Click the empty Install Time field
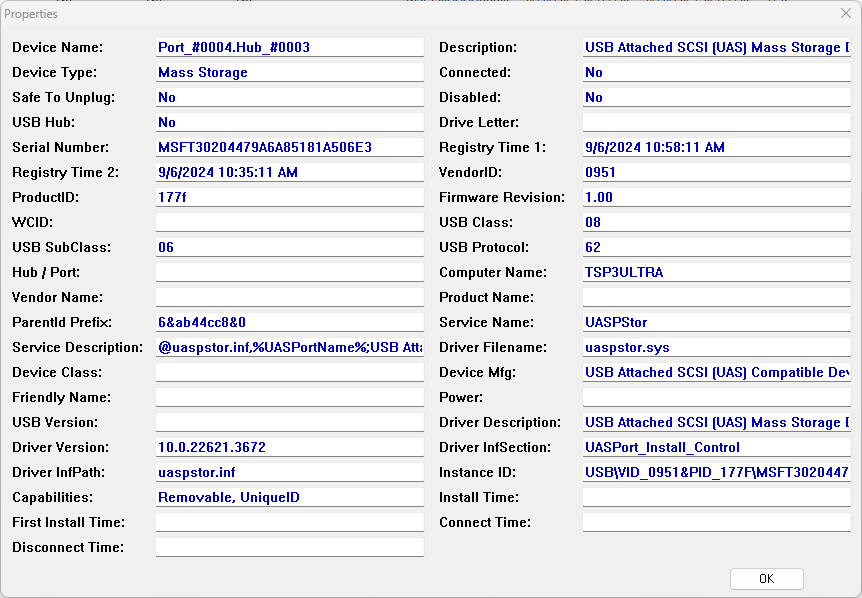The width and height of the screenshot is (862, 598). pyautogui.click(x=717, y=497)
